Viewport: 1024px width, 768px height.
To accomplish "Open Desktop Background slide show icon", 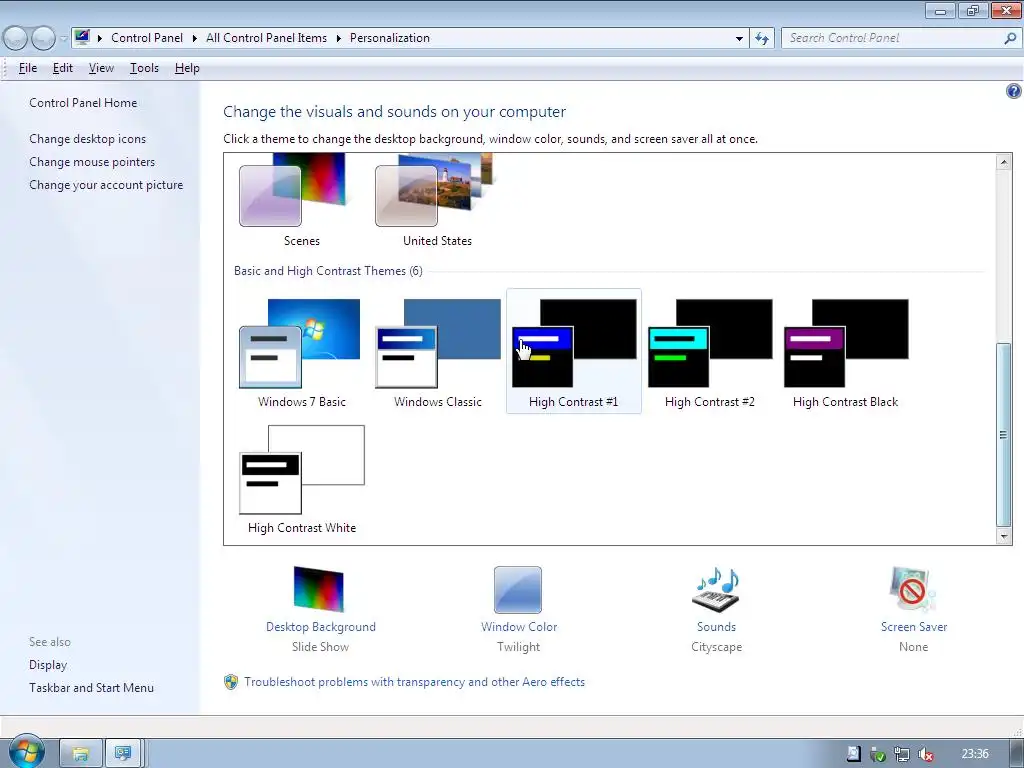I will click(x=319, y=590).
